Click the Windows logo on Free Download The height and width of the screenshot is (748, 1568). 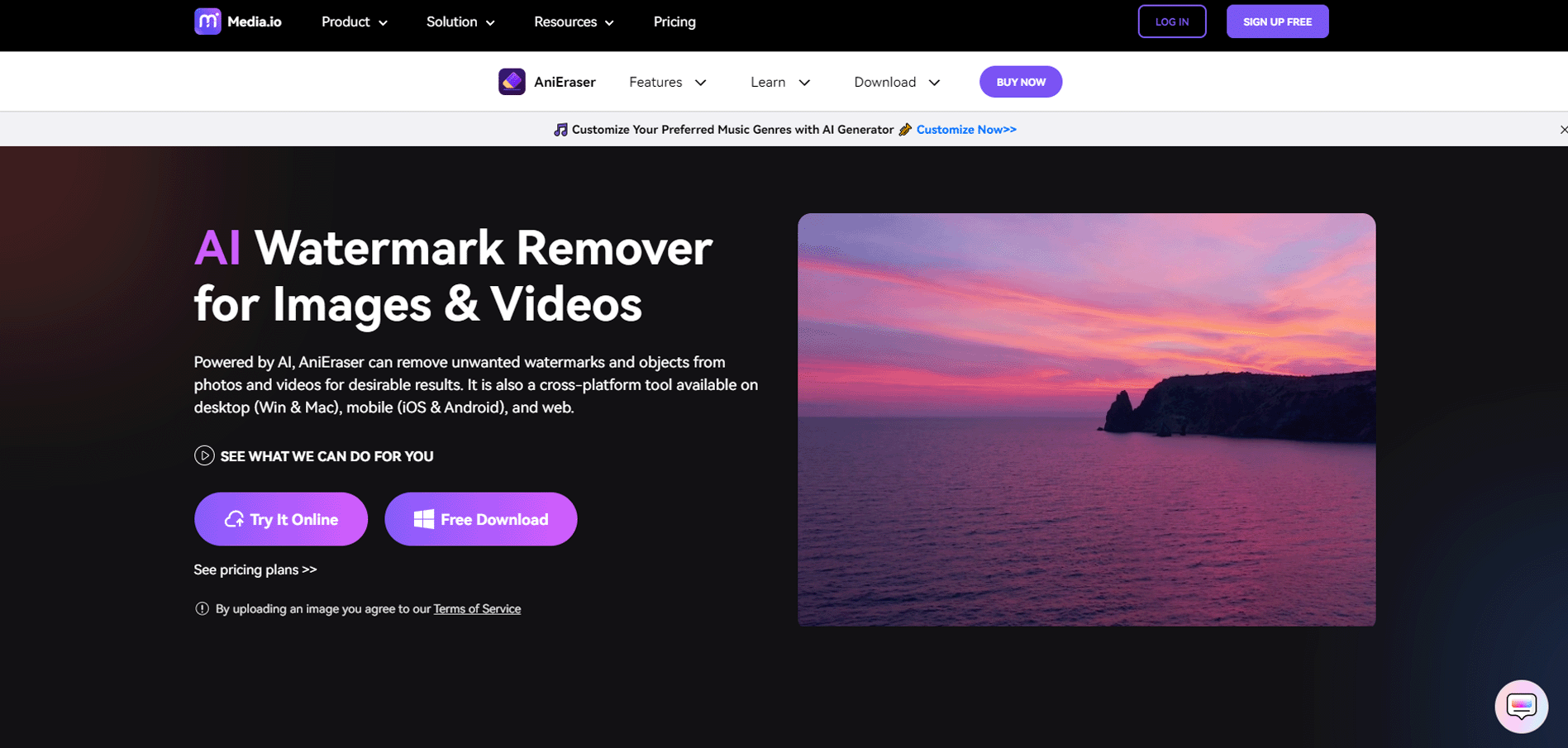pos(424,519)
